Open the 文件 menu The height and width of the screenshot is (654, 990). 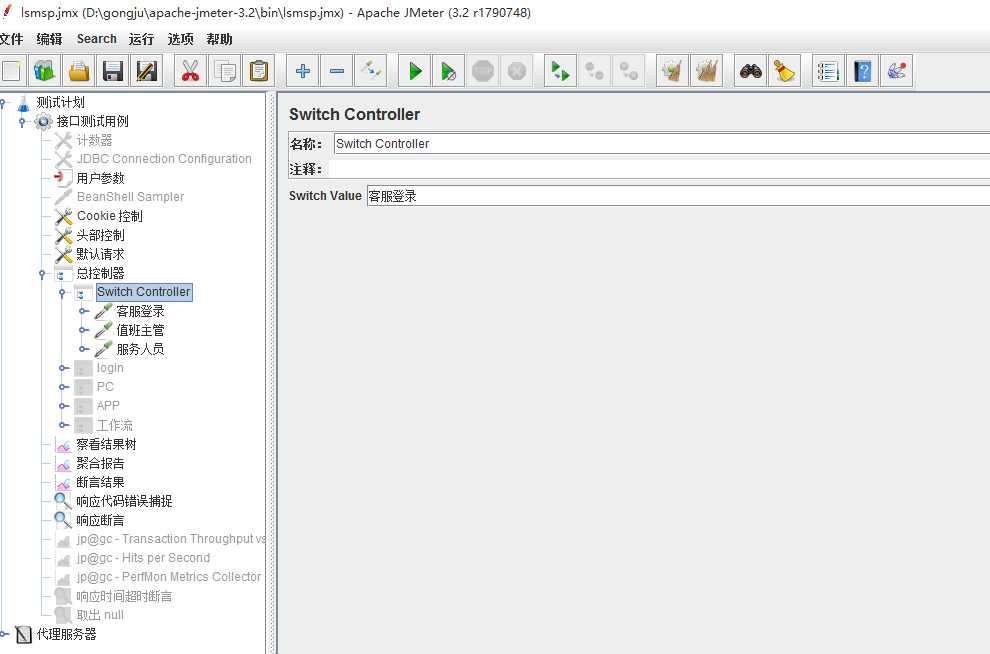tap(11, 39)
